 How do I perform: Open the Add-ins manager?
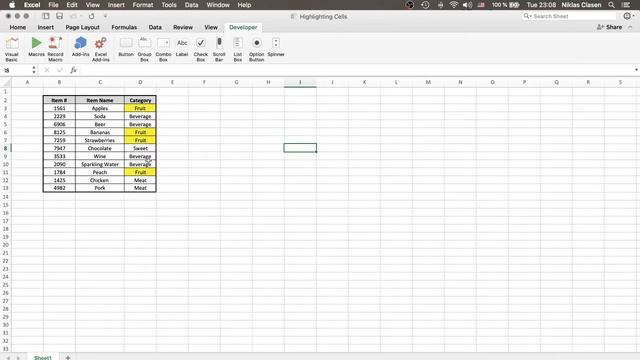click(80, 47)
